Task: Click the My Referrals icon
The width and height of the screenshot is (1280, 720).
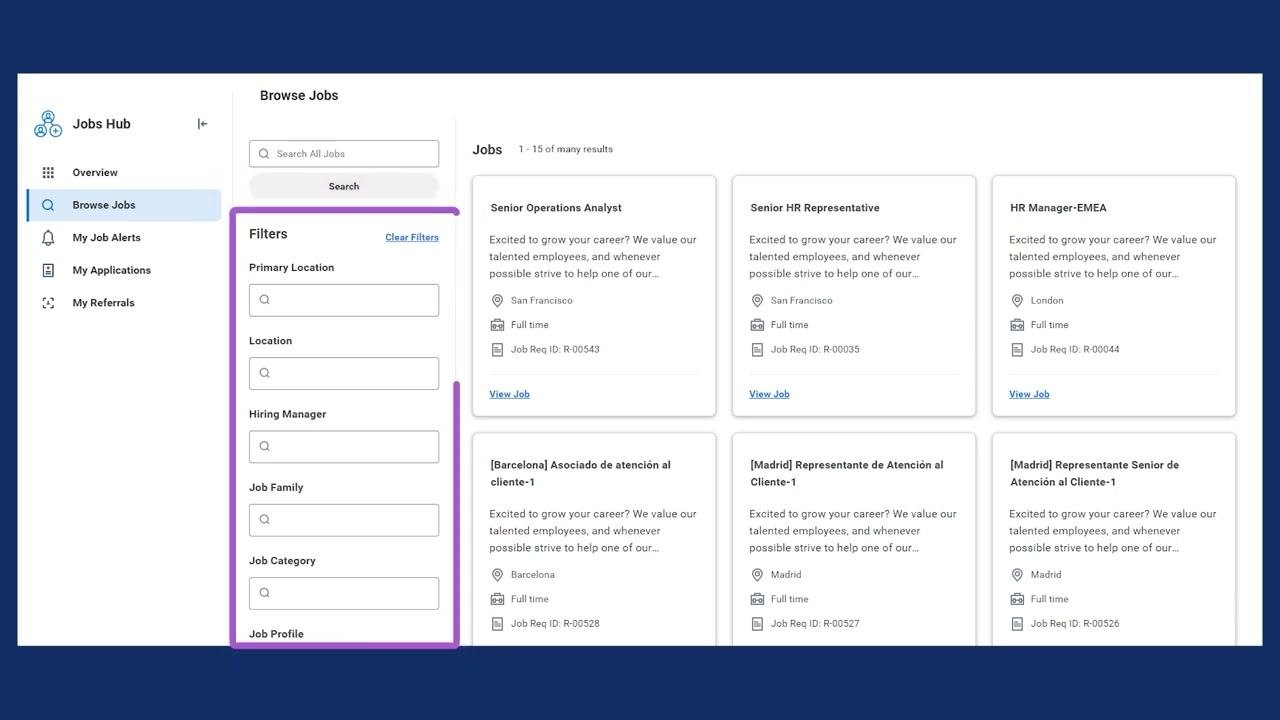Action: point(48,303)
